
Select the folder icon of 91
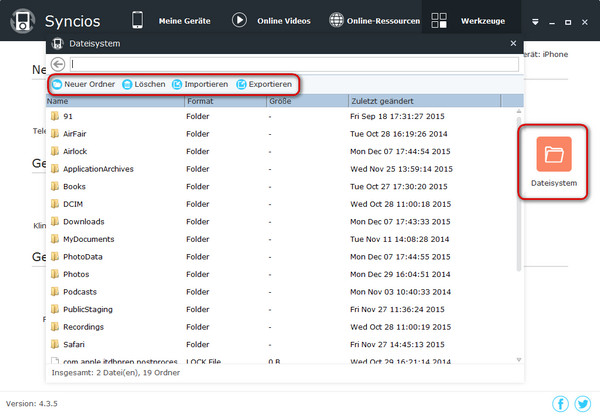pyautogui.click(x=55, y=116)
